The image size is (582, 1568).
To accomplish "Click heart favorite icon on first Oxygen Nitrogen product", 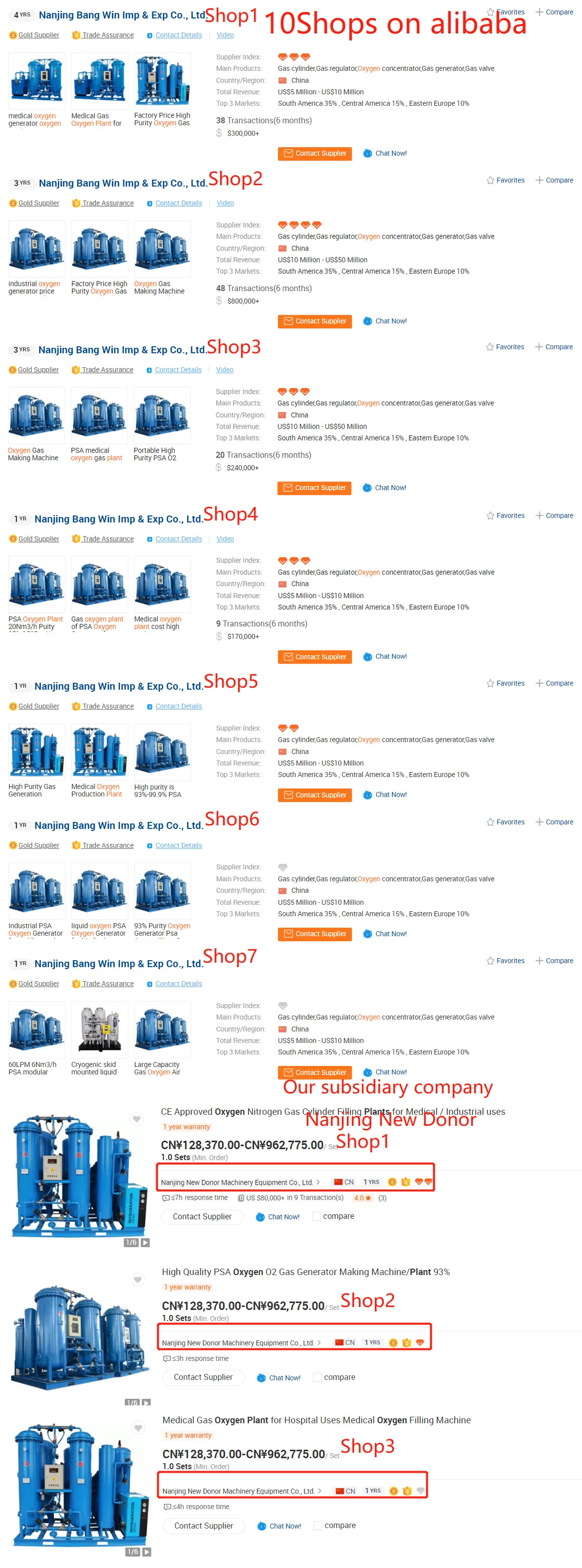I will pos(137,1119).
